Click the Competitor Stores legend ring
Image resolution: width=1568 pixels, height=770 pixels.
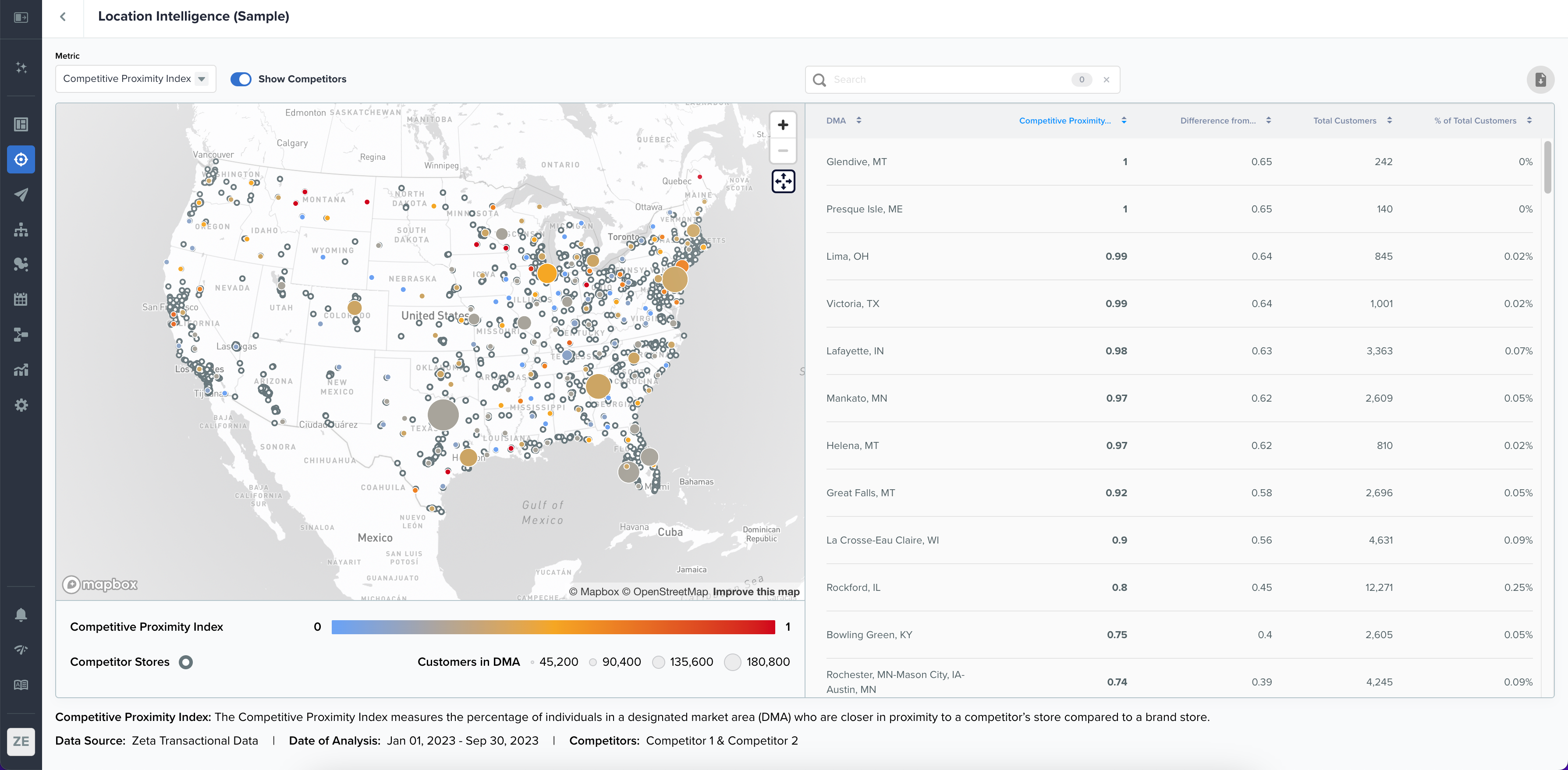click(186, 662)
